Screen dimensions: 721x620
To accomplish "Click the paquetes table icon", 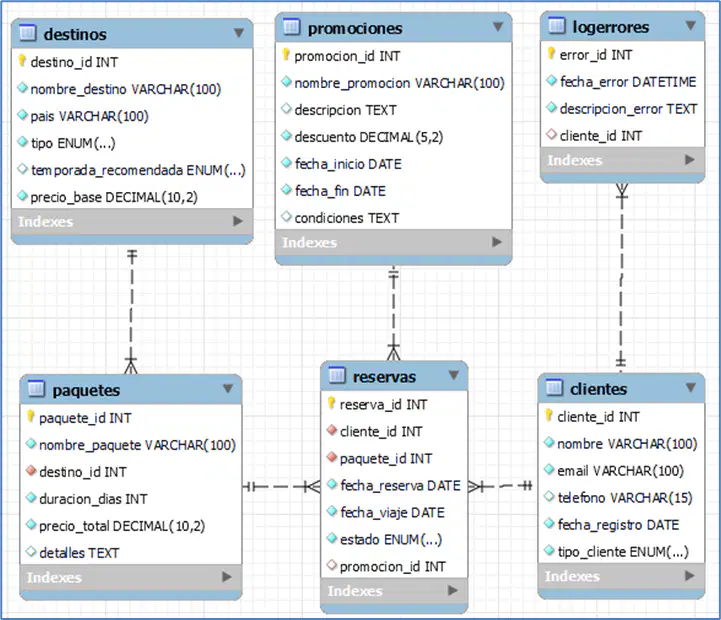I will click(x=36, y=389).
